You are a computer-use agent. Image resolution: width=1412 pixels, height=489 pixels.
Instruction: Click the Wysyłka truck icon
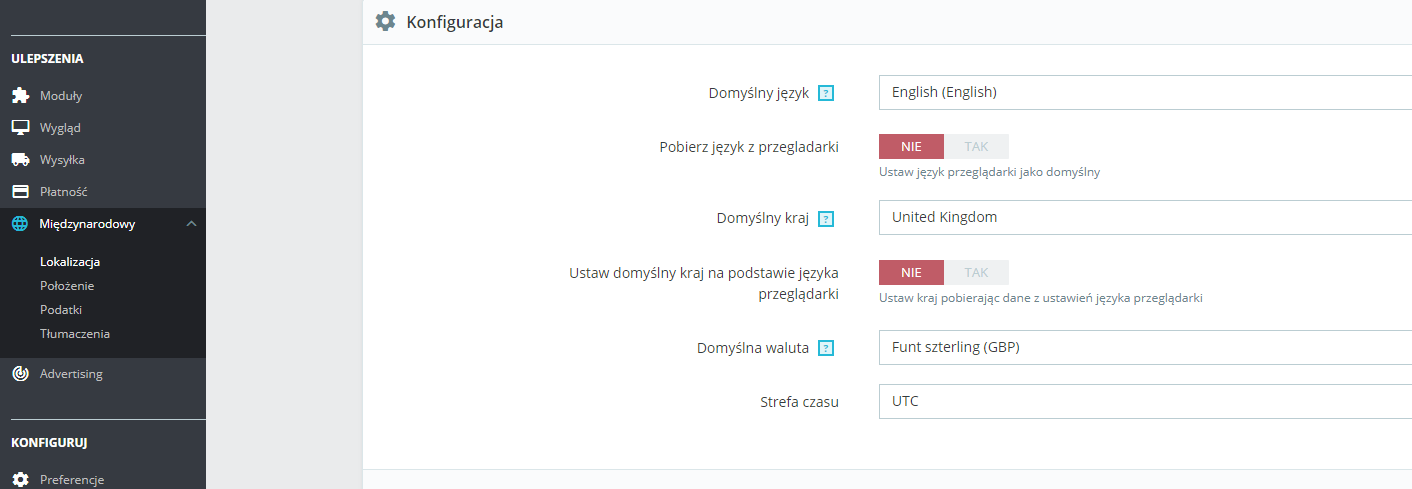[20, 160]
